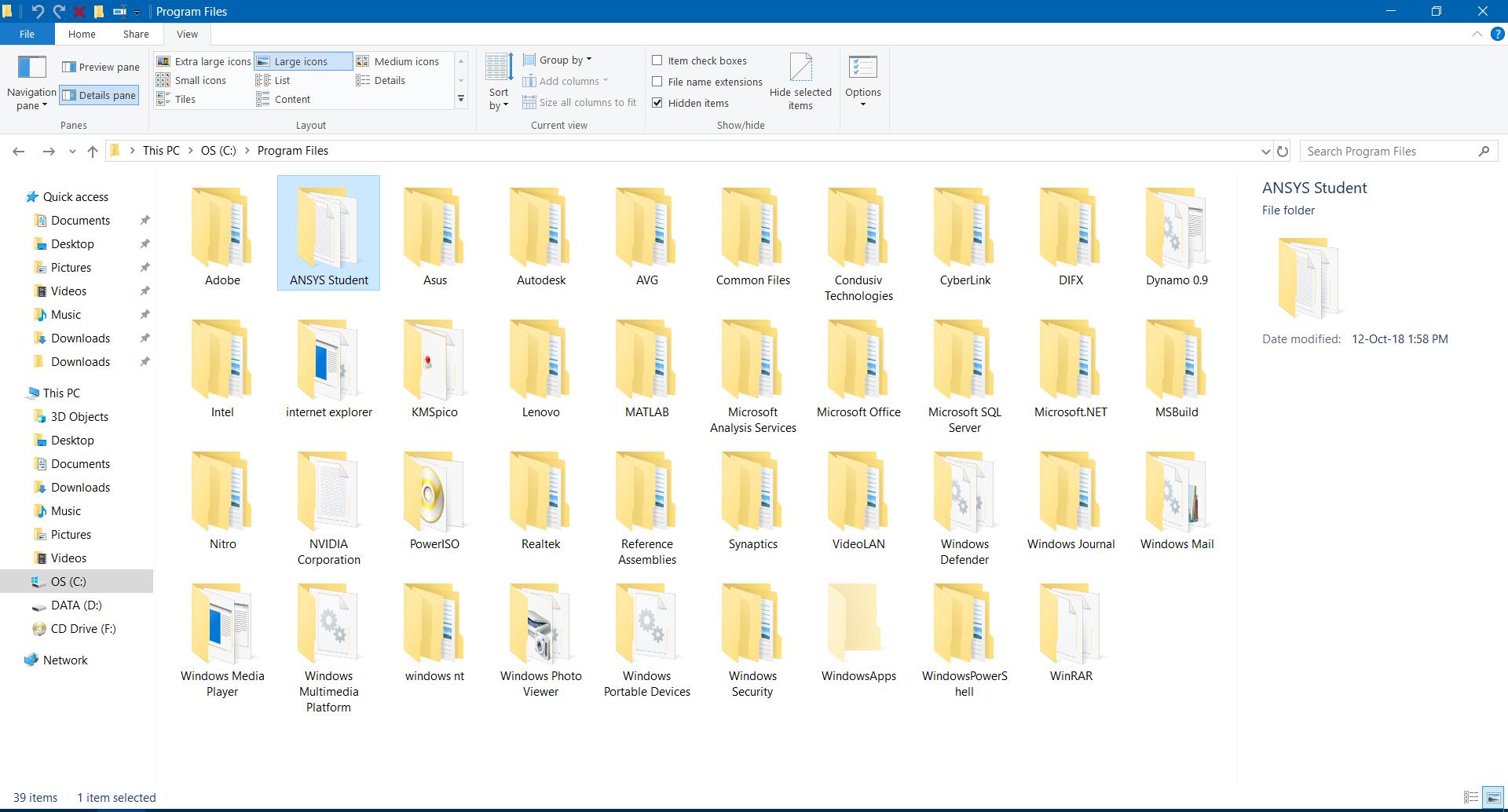Image resolution: width=1508 pixels, height=812 pixels.
Task: Open the Sort by dropdown
Action: tap(499, 99)
